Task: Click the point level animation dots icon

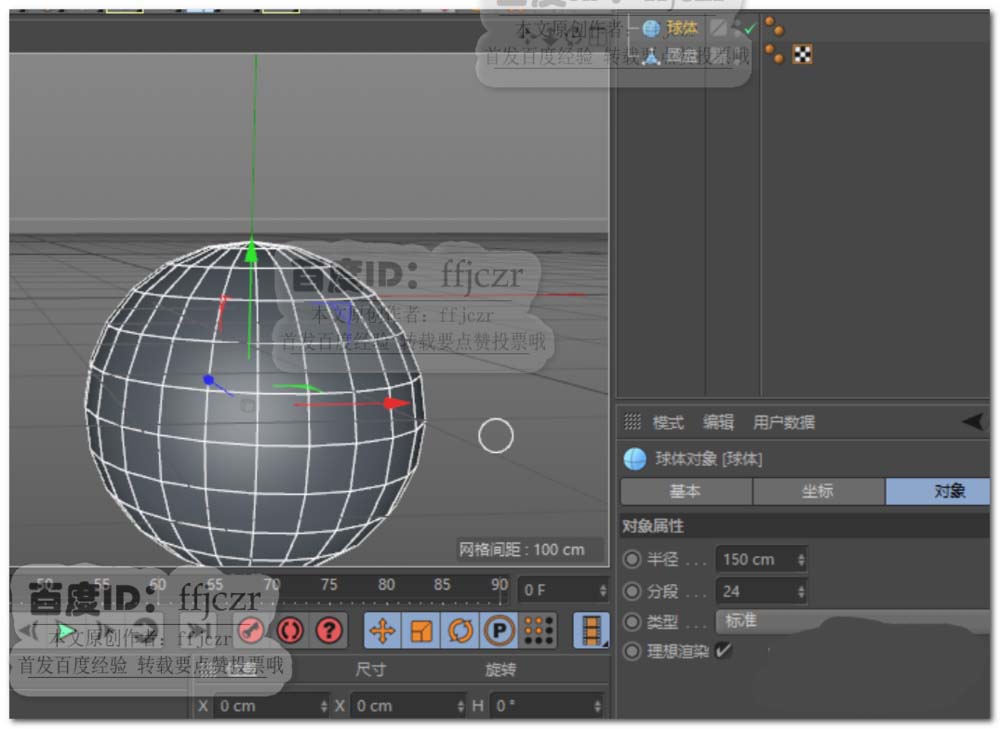Action: click(x=539, y=631)
